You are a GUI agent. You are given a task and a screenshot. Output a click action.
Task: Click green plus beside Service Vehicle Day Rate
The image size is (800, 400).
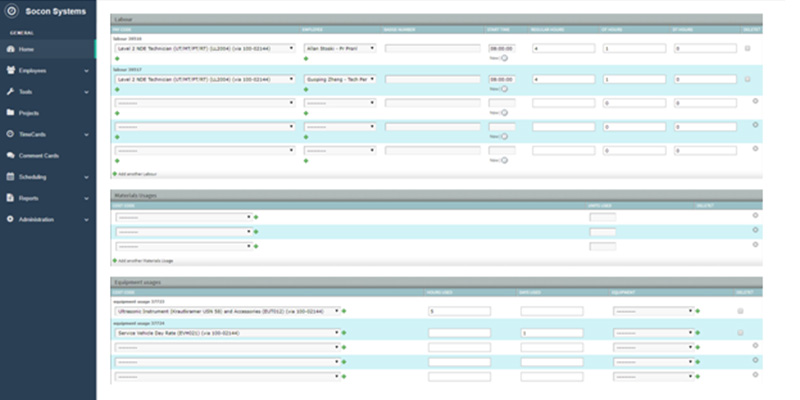[344, 333]
